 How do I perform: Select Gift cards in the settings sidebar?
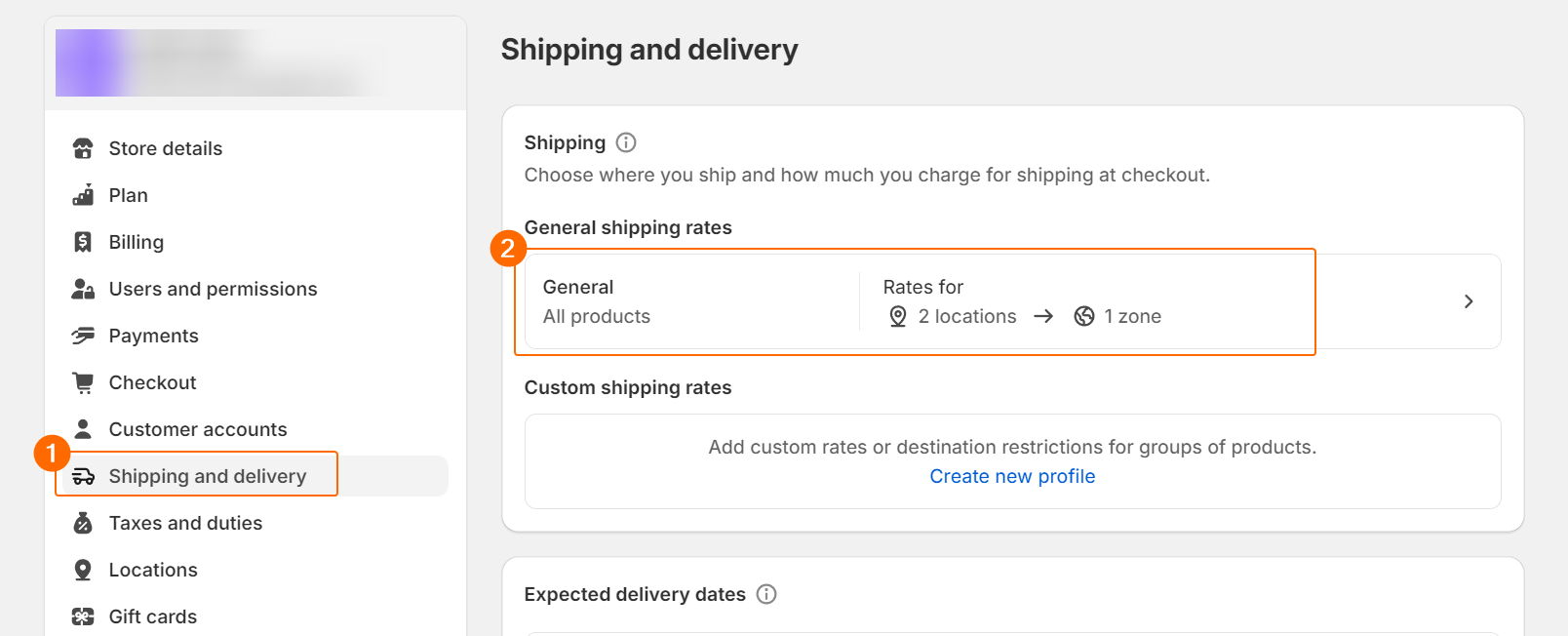pos(152,616)
